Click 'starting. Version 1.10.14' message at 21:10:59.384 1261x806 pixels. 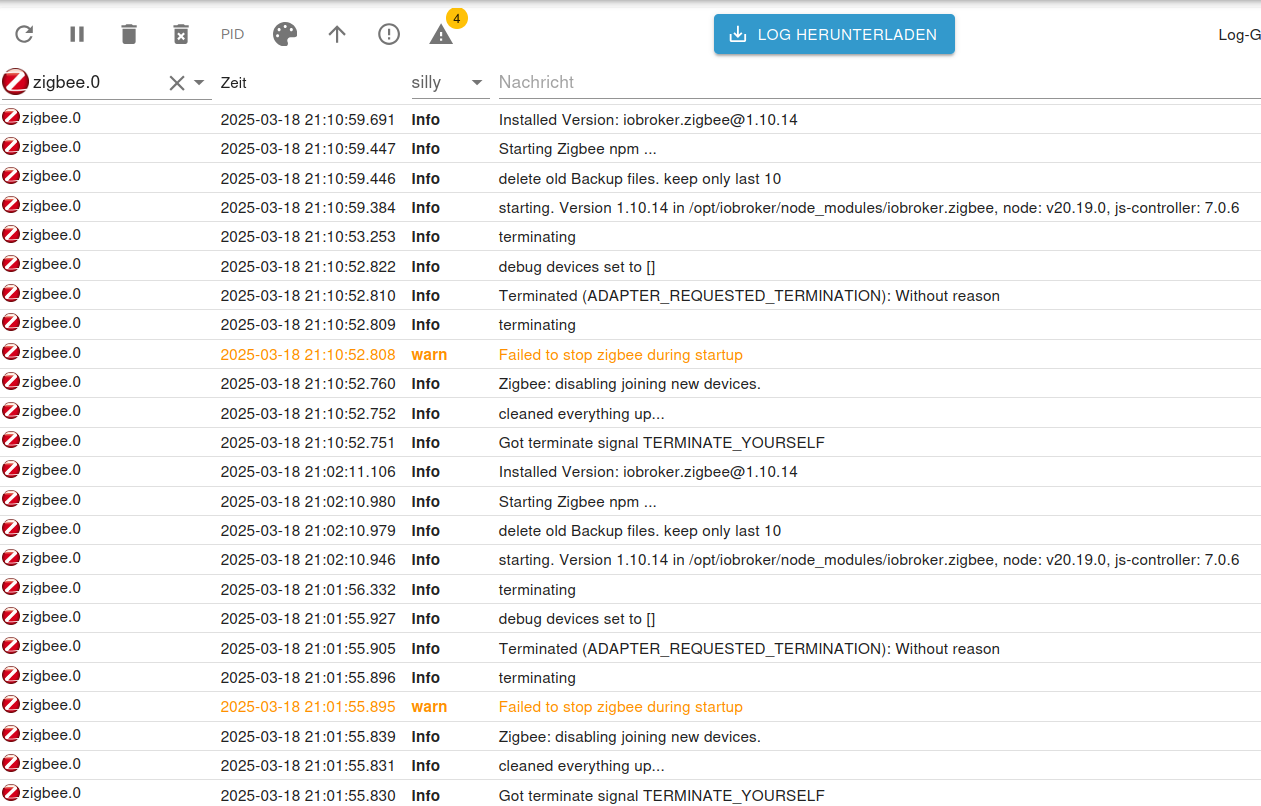click(x=869, y=208)
